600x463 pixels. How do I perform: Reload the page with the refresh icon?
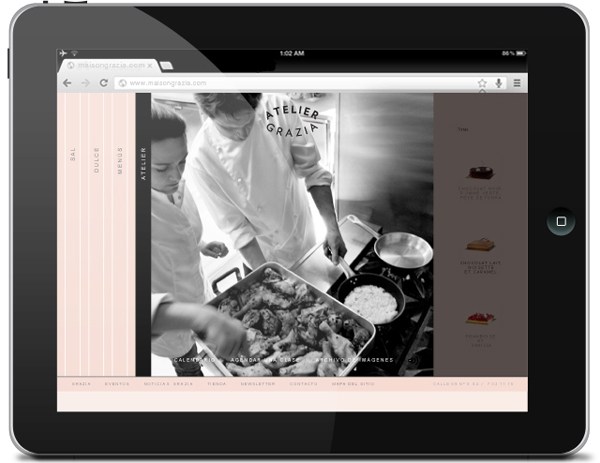point(104,83)
